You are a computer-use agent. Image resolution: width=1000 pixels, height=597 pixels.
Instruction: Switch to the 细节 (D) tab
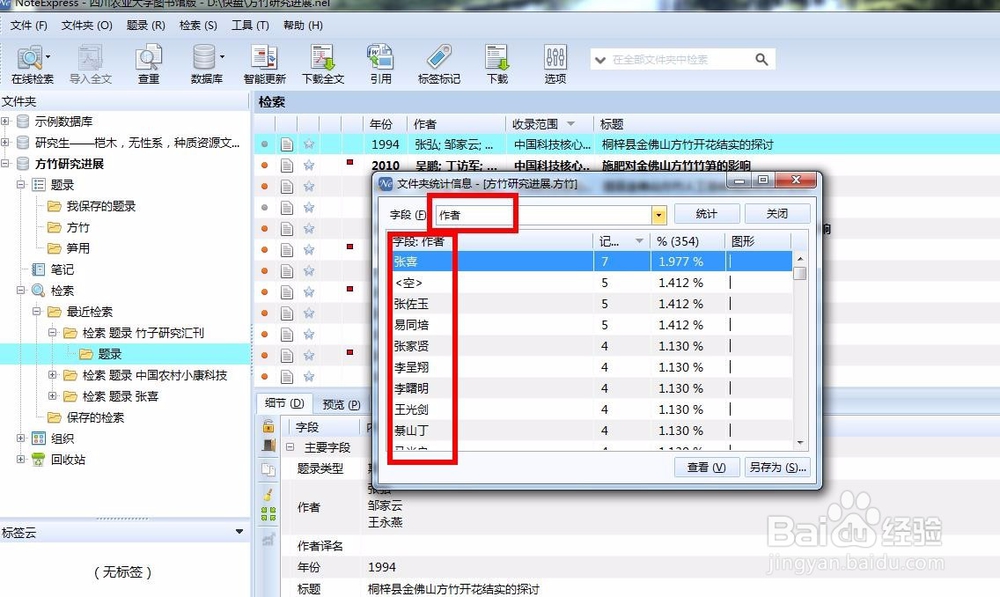coord(284,403)
